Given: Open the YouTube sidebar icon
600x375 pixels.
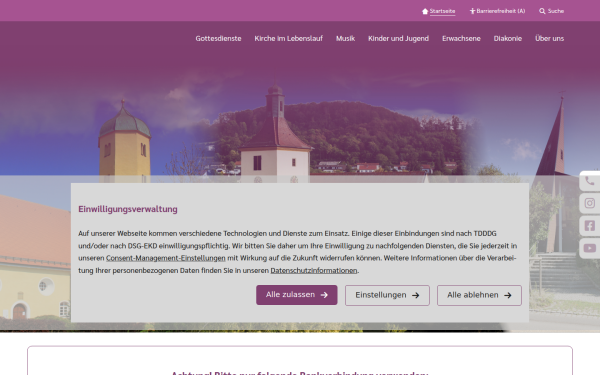Looking at the screenshot, I should click(590, 248).
